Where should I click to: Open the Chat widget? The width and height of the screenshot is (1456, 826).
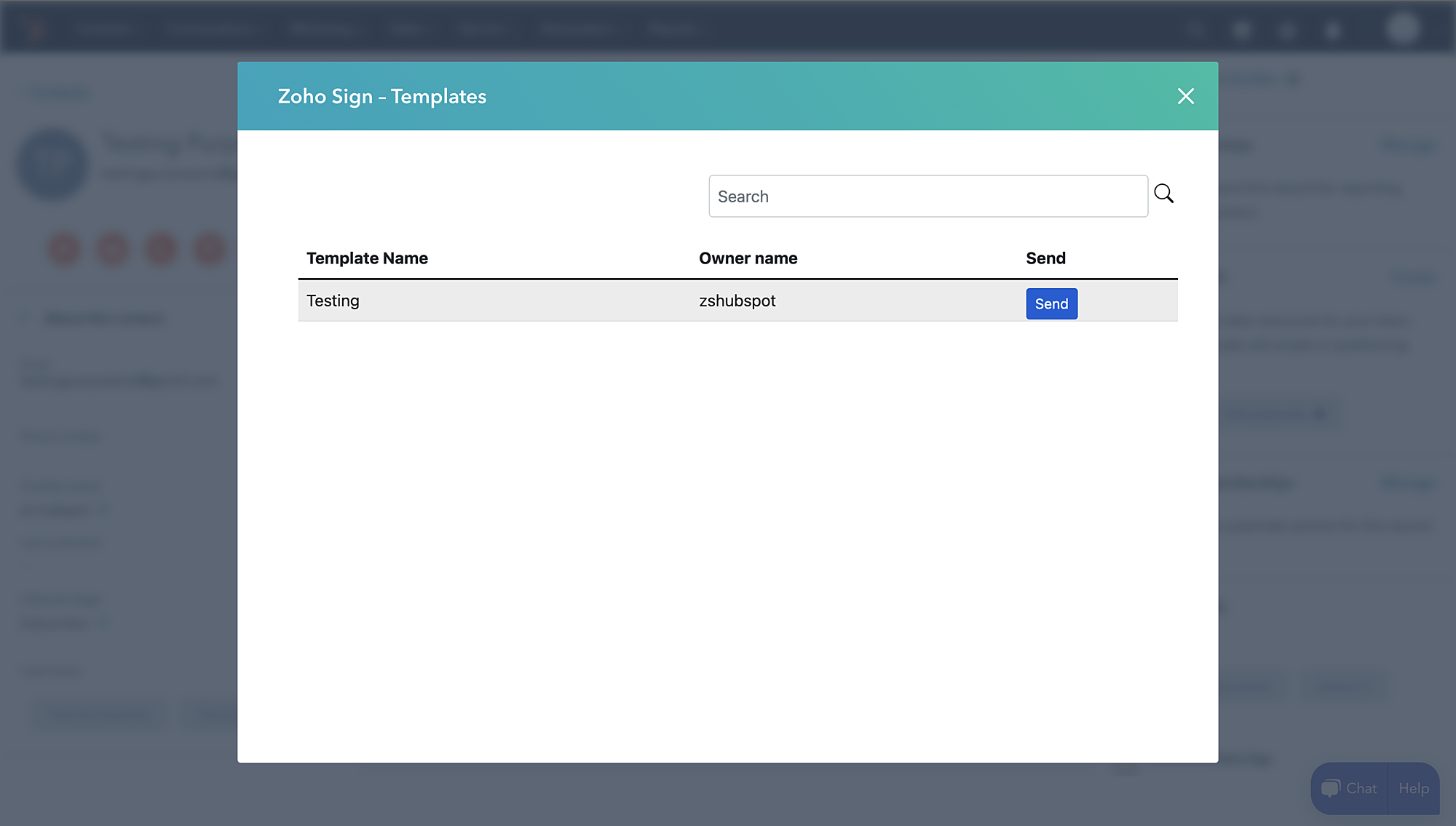pyautogui.click(x=1349, y=788)
